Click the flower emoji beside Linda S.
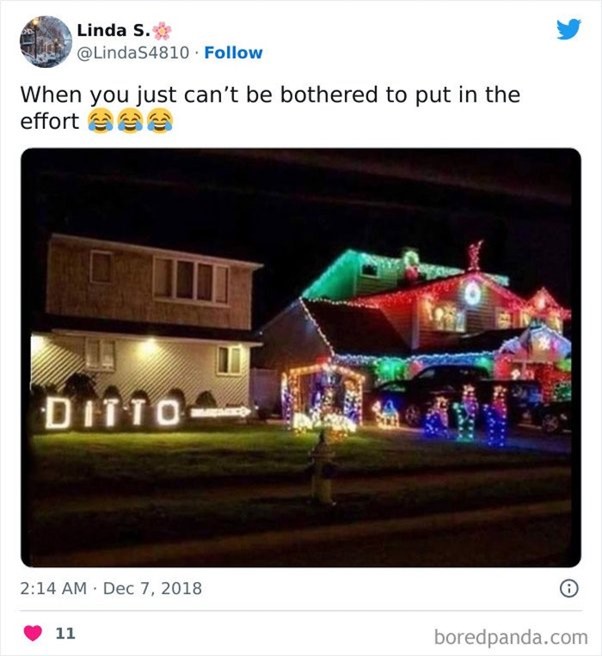Screen dimensions: 602x656 [162, 31]
